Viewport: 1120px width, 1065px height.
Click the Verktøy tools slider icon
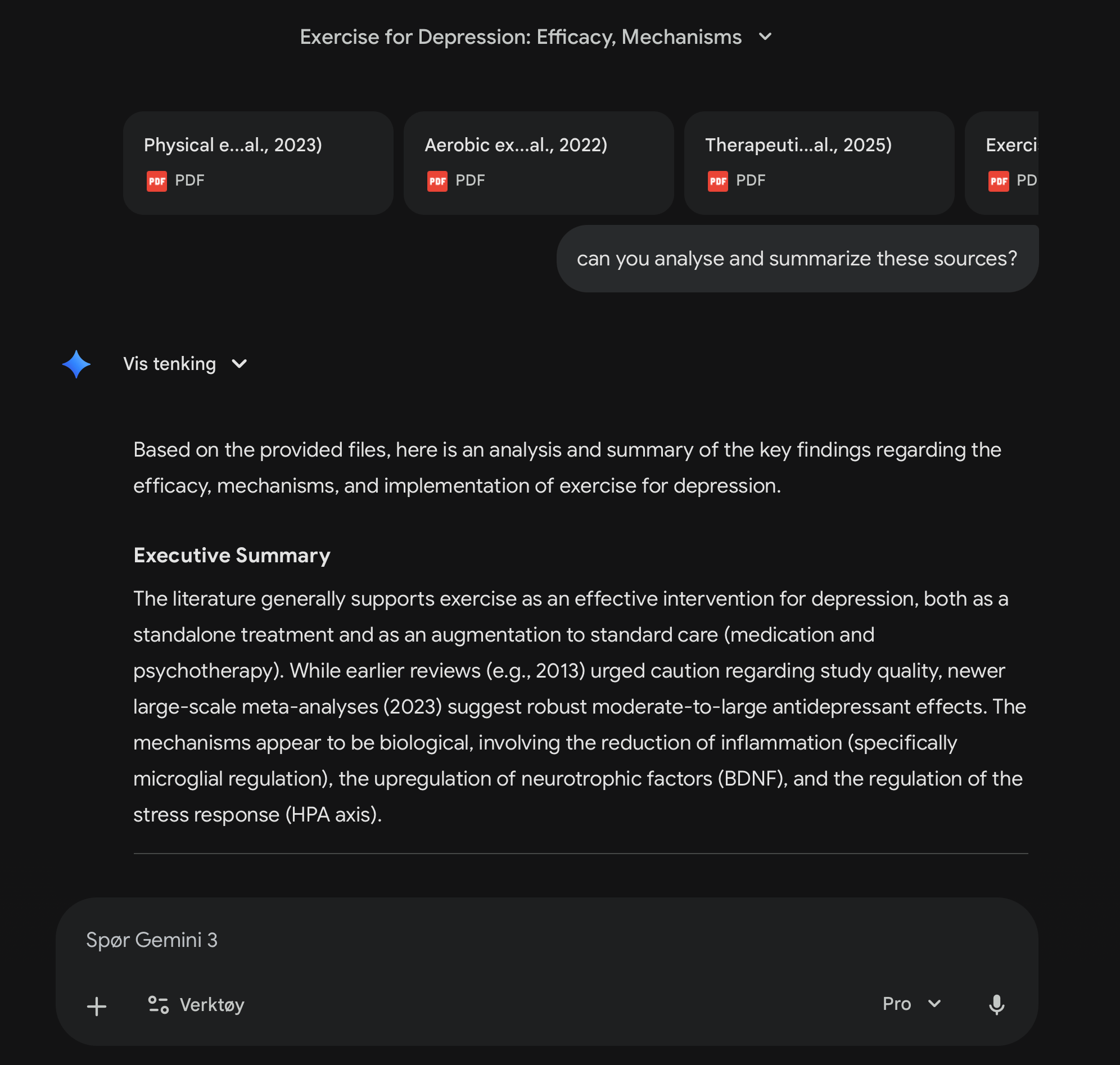(x=159, y=1004)
